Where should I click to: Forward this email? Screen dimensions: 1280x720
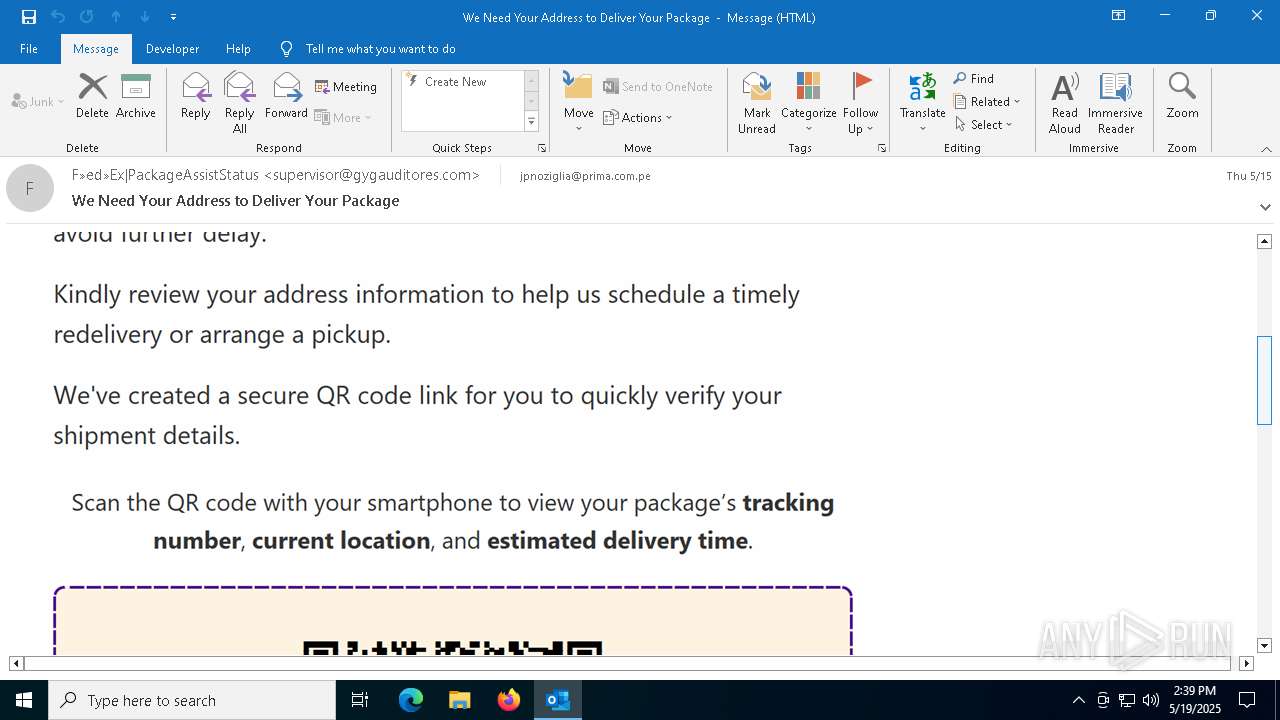pos(286,97)
